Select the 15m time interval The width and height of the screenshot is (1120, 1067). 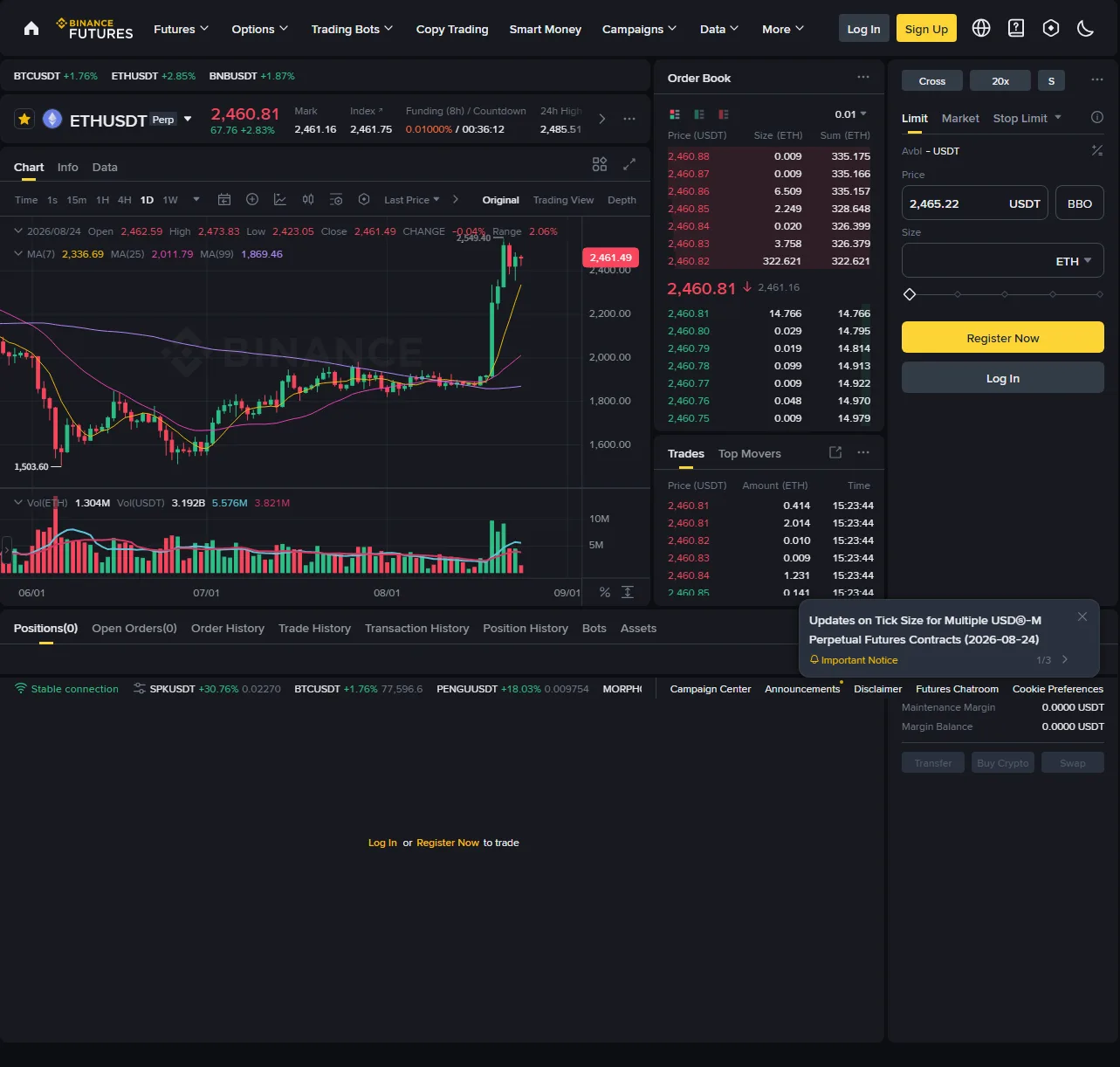click(x=77, y=200)
